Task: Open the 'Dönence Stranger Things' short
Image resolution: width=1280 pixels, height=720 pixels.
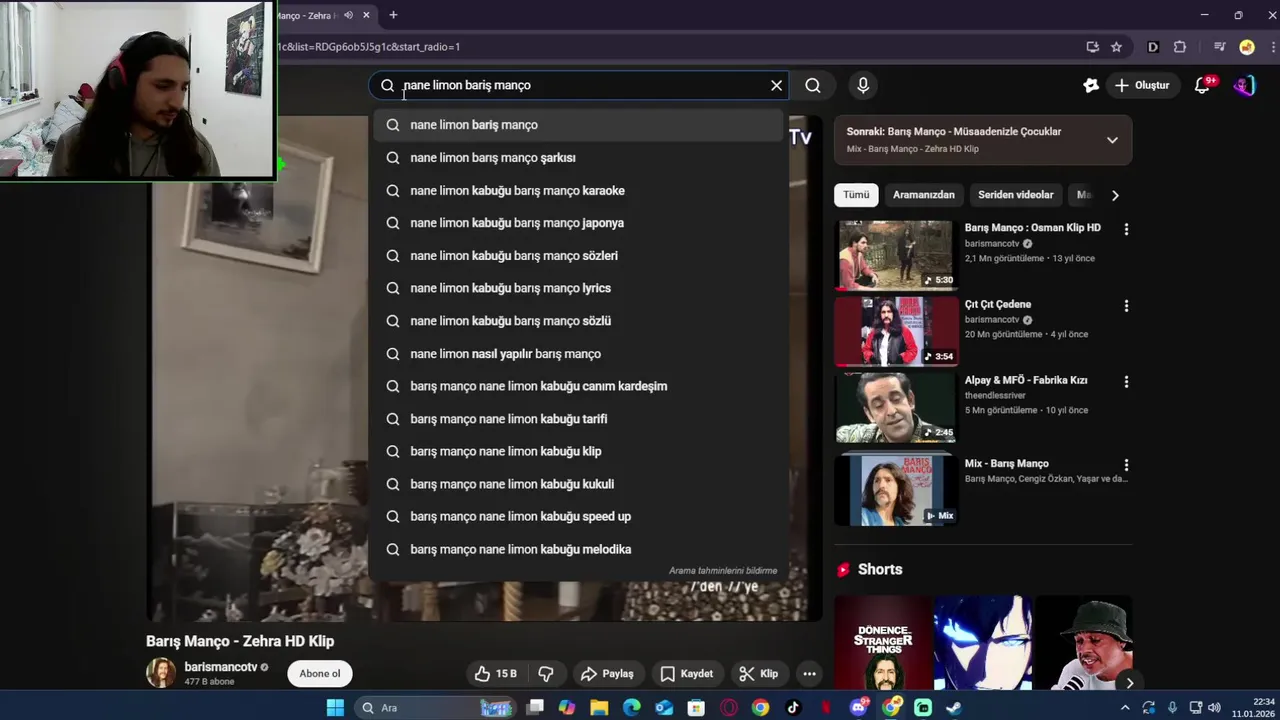Action: pos(884,643)
